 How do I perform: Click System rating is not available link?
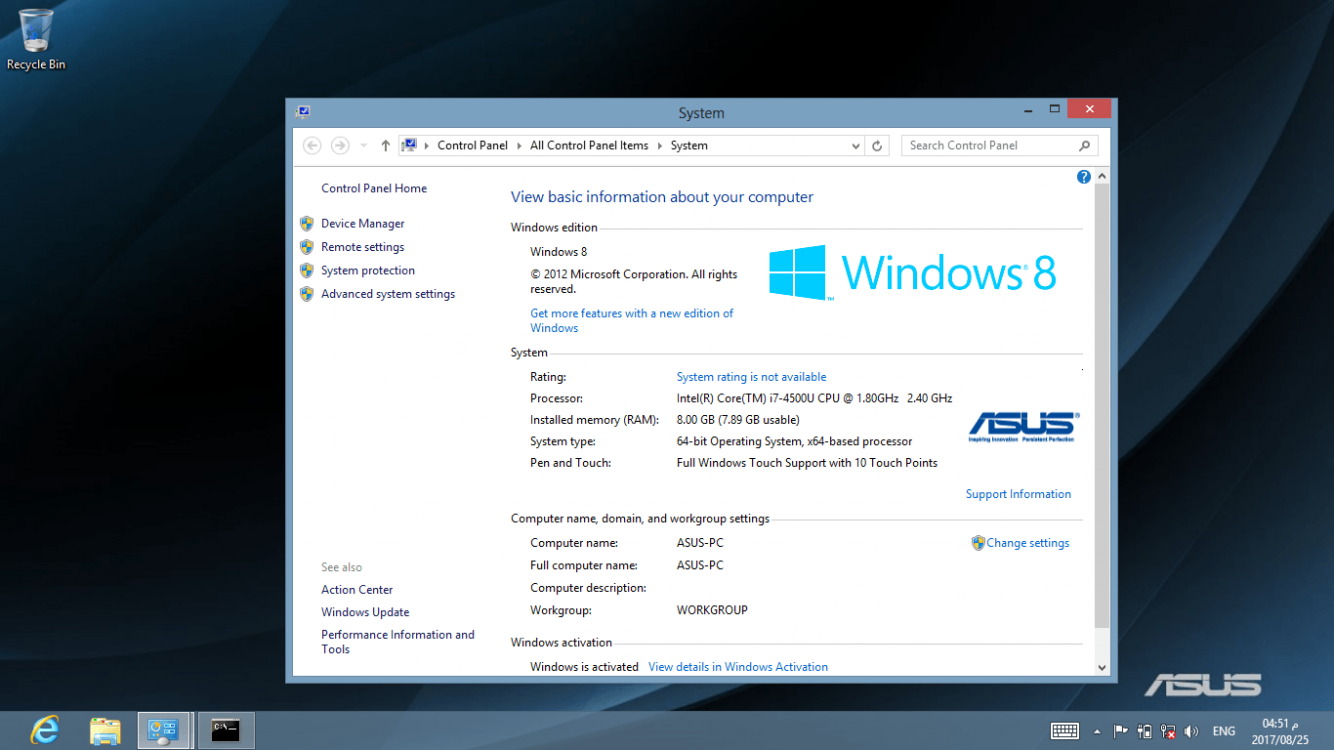click(x=751, y=377)
